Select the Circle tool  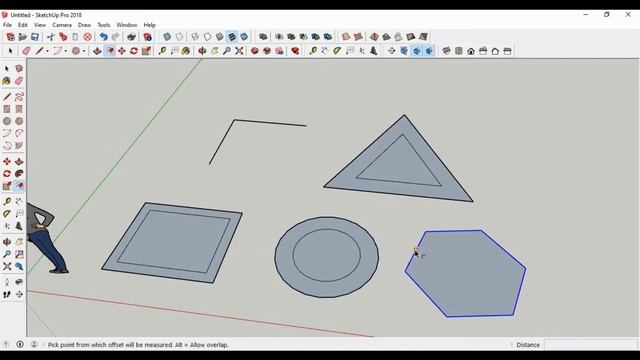point(7,121)
